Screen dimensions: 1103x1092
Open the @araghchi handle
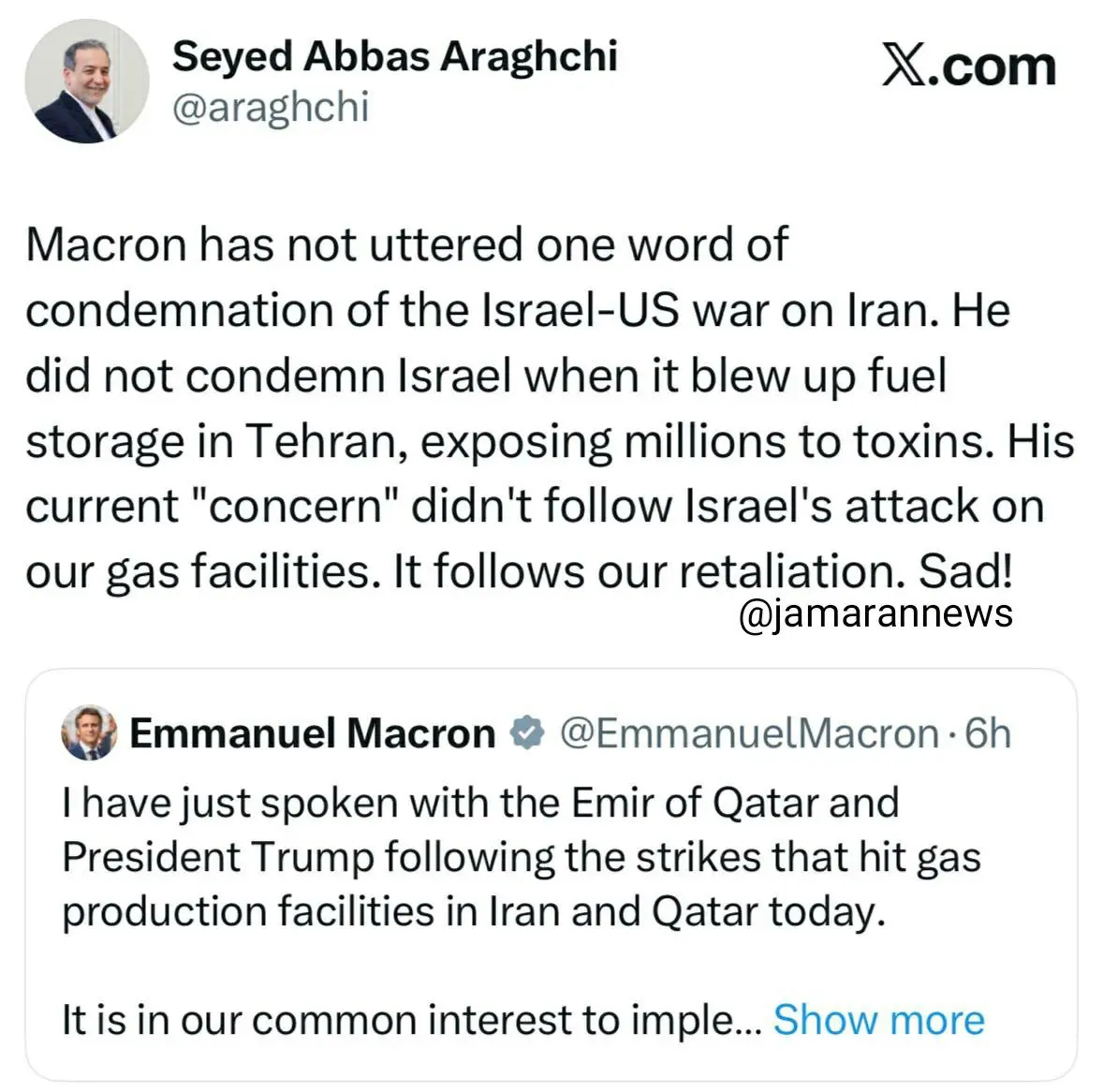pos(271,107)
